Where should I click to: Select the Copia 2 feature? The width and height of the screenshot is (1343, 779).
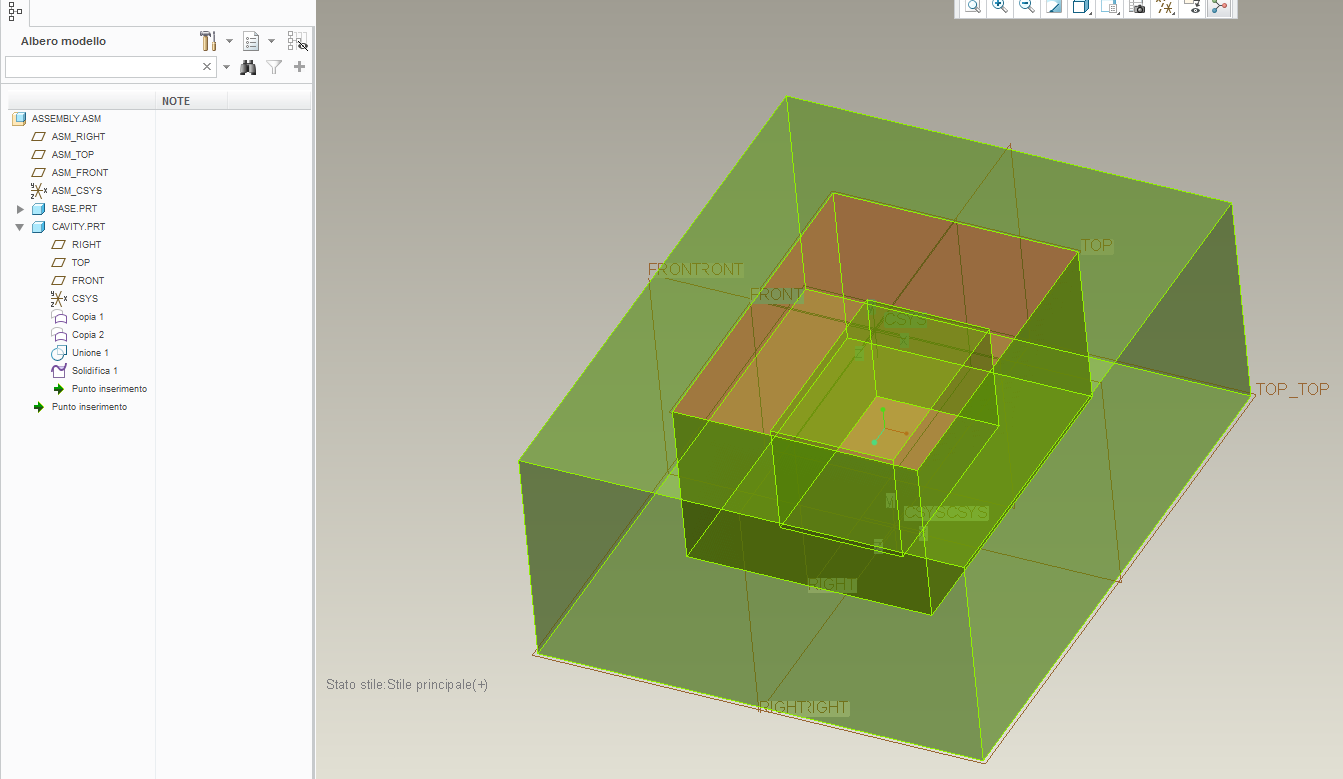pyautogui.click(x=88, y=335)
